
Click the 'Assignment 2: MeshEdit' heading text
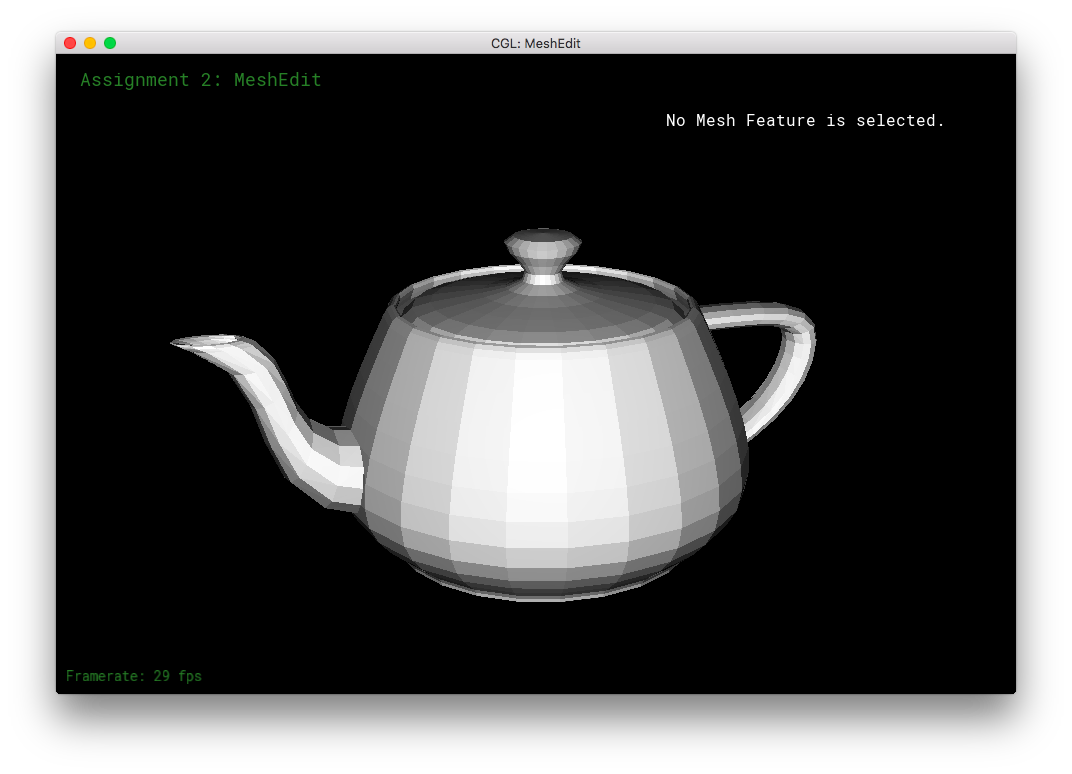click(x=201, y=80)
